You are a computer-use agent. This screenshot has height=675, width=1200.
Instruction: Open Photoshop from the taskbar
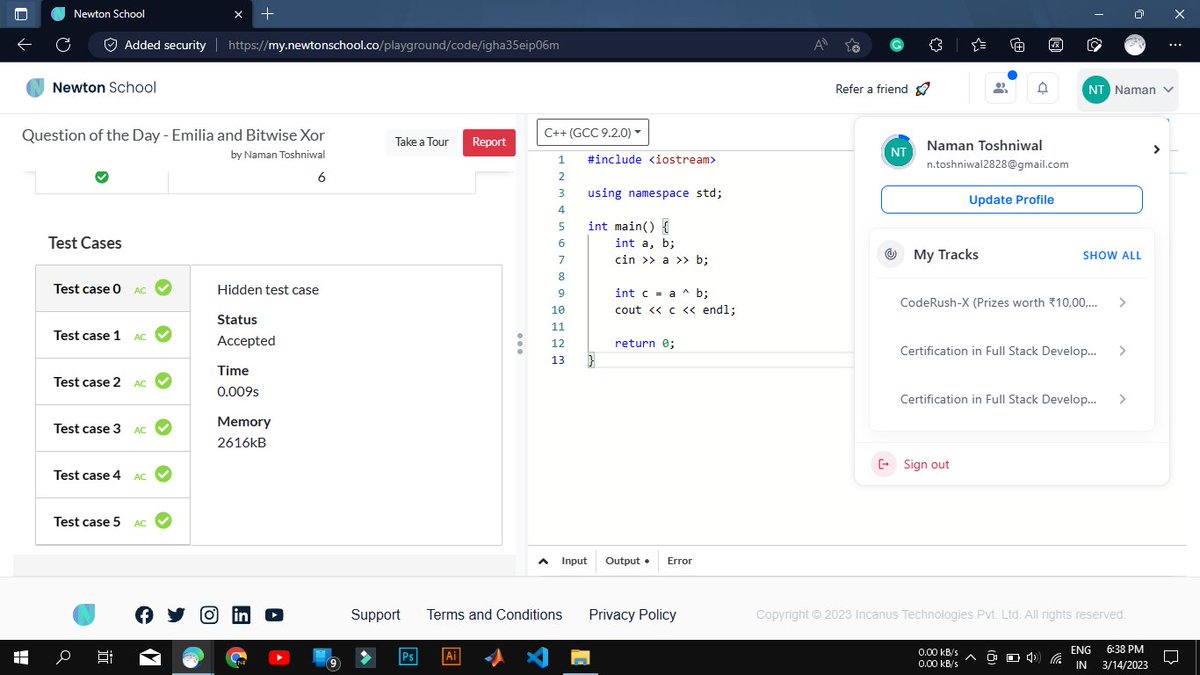(408, 657)
